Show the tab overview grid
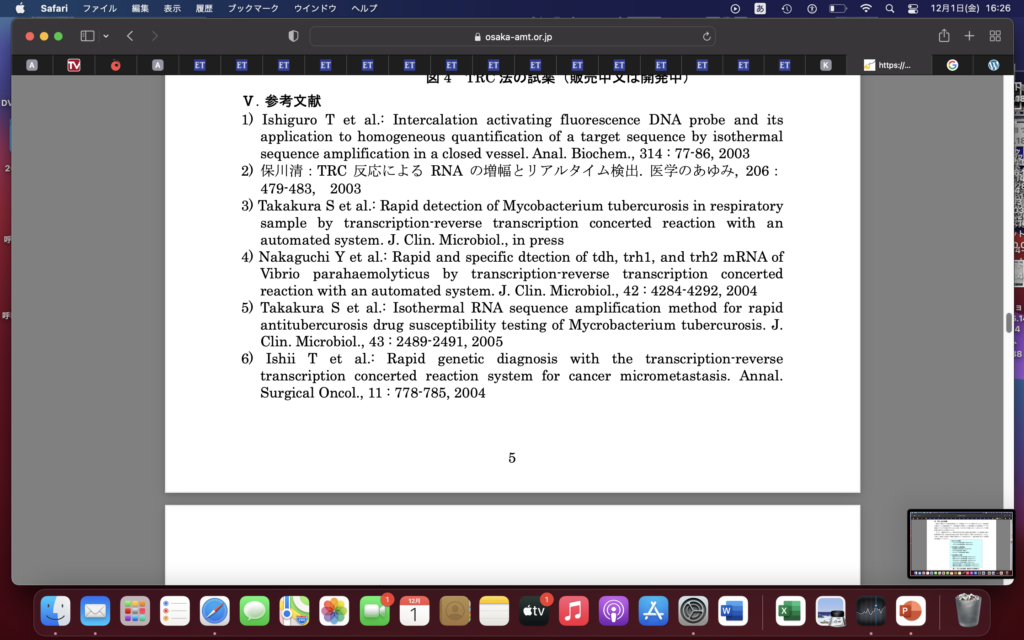 (995, 36)
